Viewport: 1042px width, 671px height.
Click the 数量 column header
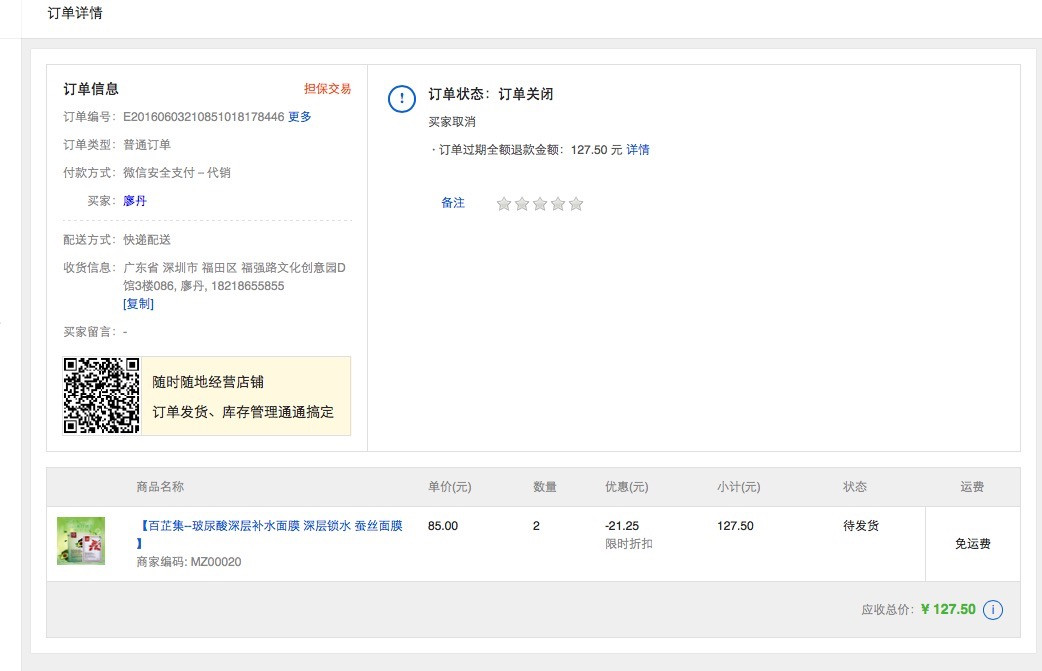pos(545,487)
